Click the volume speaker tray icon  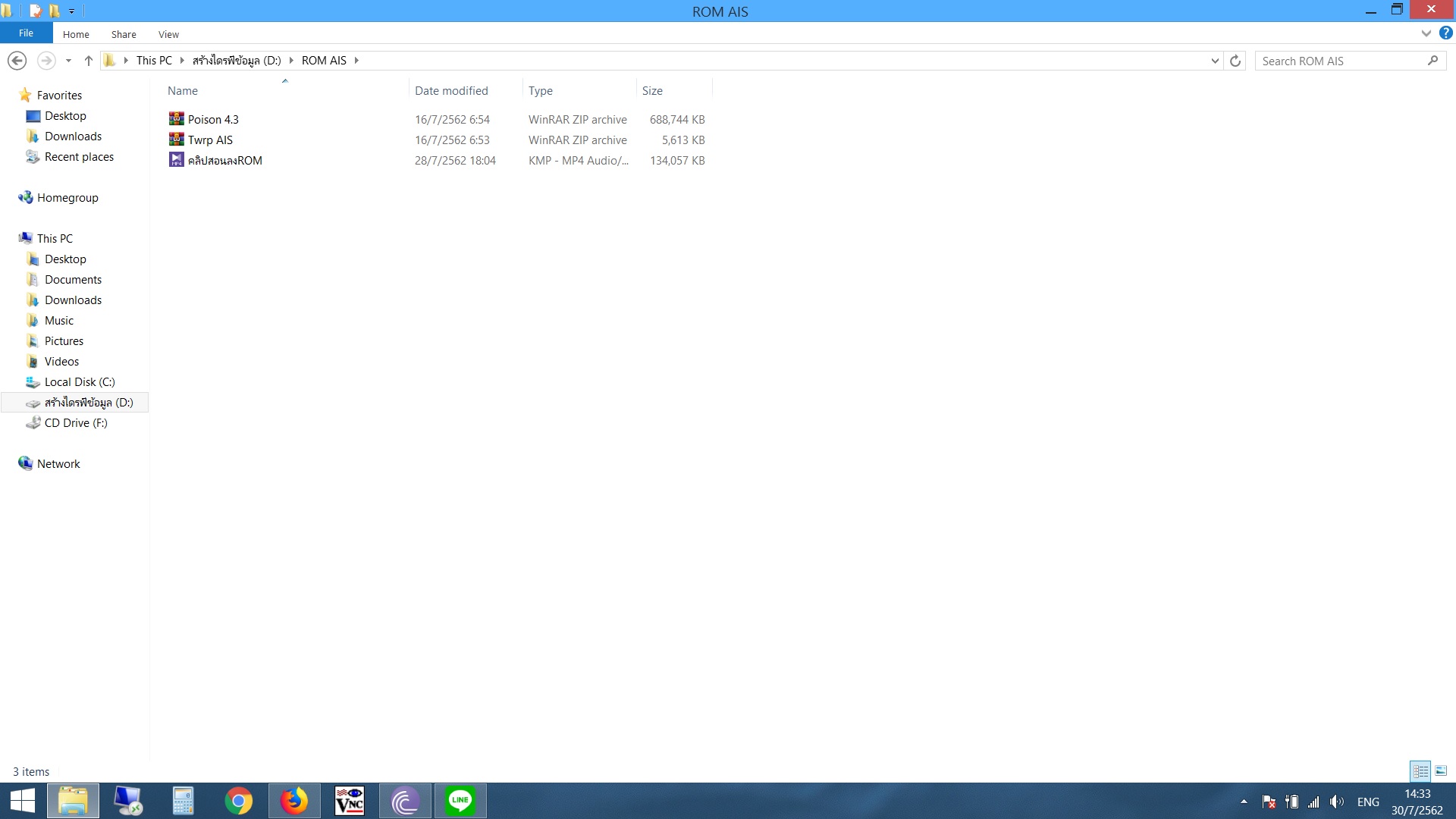(1336, 802)
